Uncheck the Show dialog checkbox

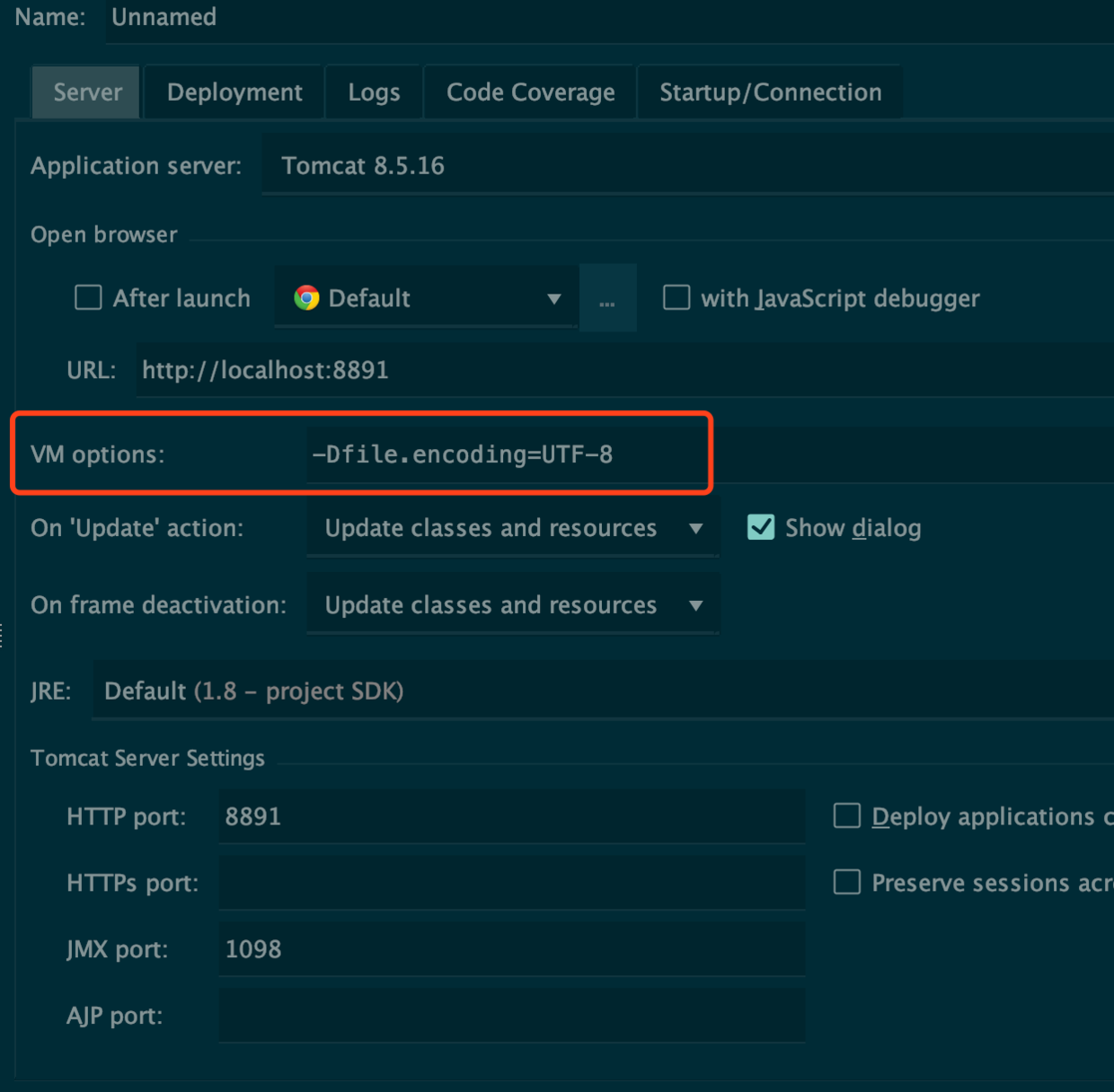click(x=761, y=527)
